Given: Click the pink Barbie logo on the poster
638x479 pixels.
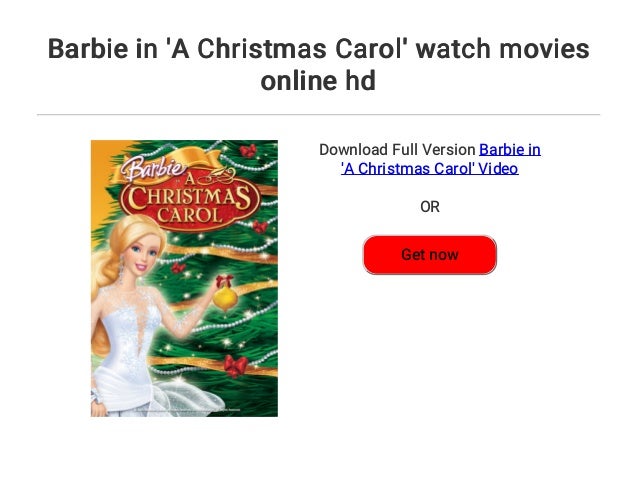Looking at the screenshot, I should click(x=154, y=168).
